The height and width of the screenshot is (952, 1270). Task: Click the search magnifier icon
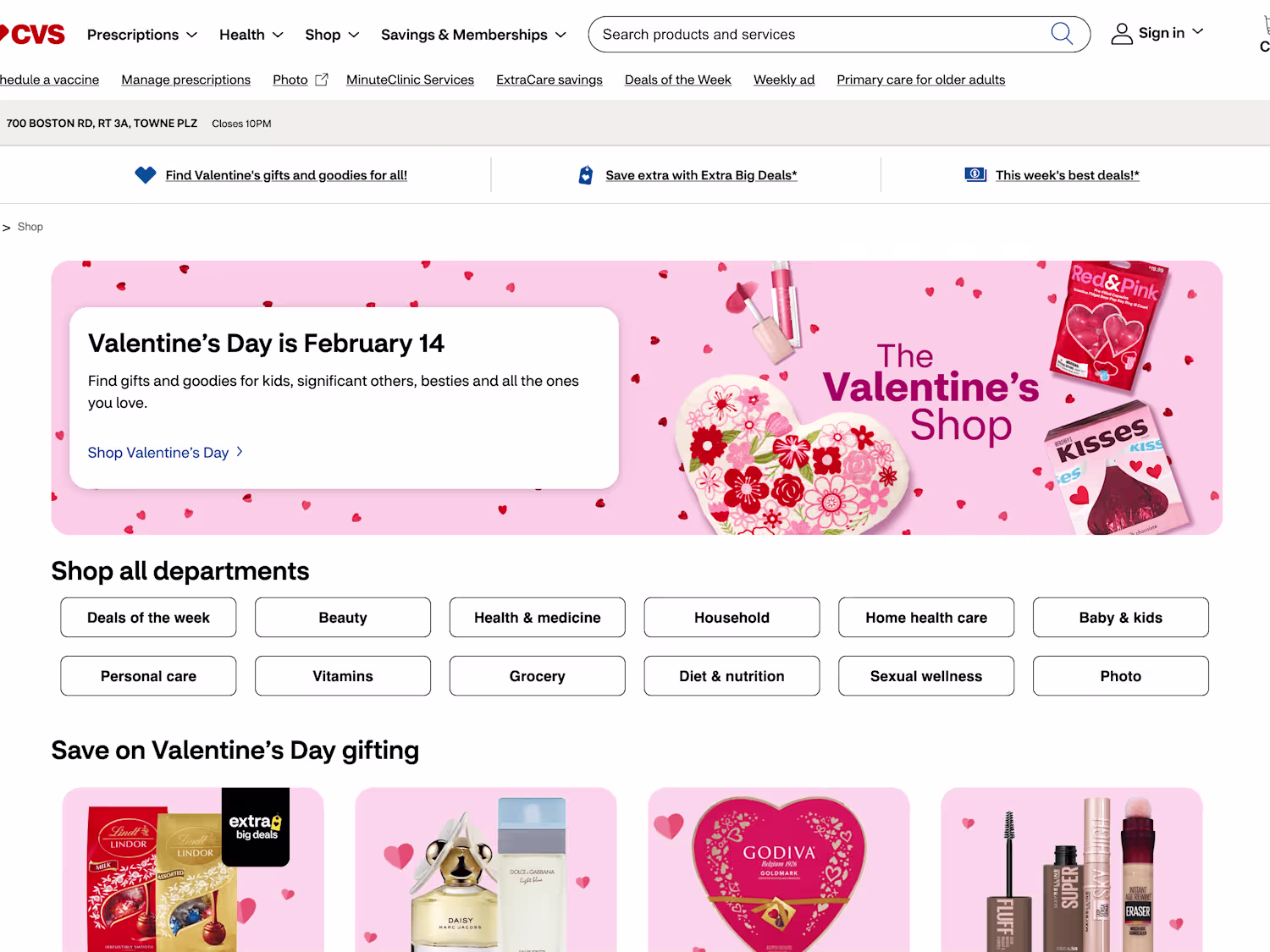click(1061, 34)
